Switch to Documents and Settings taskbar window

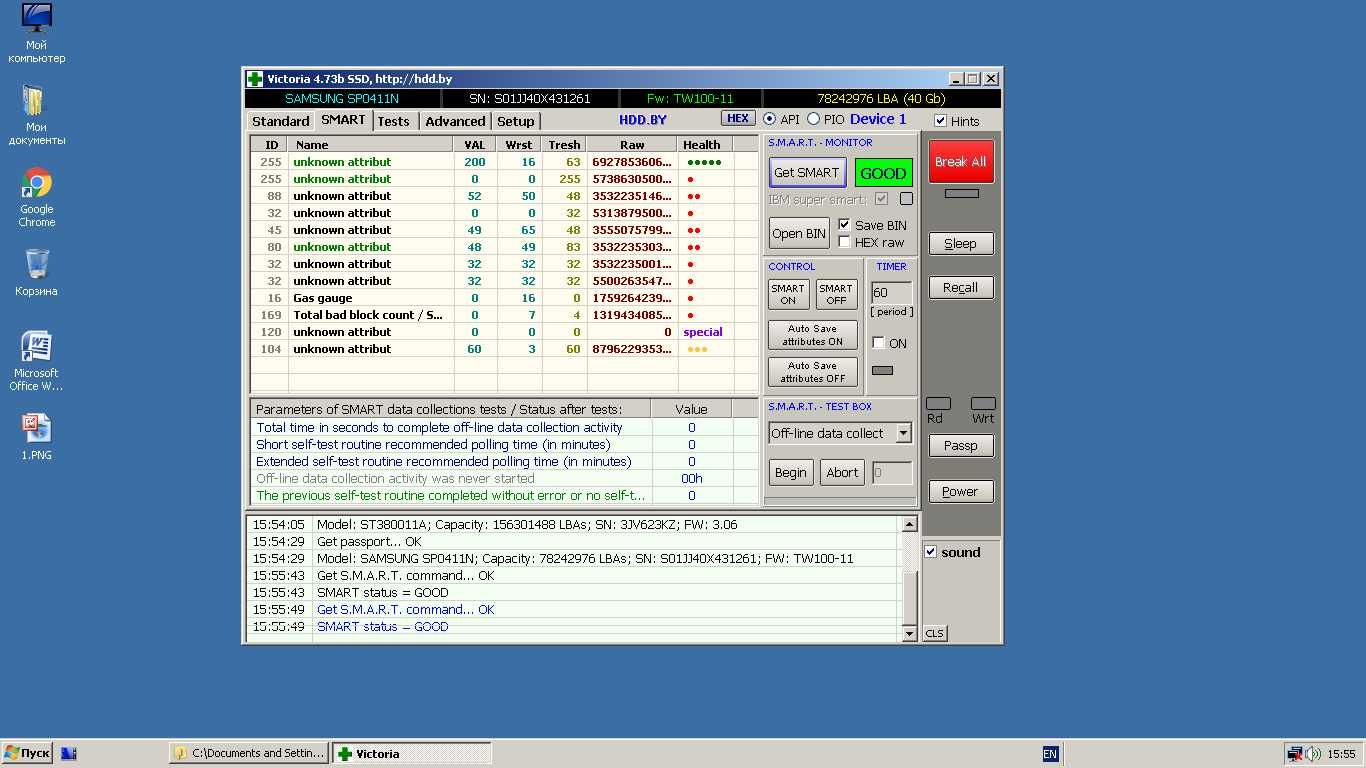point(249,754)
